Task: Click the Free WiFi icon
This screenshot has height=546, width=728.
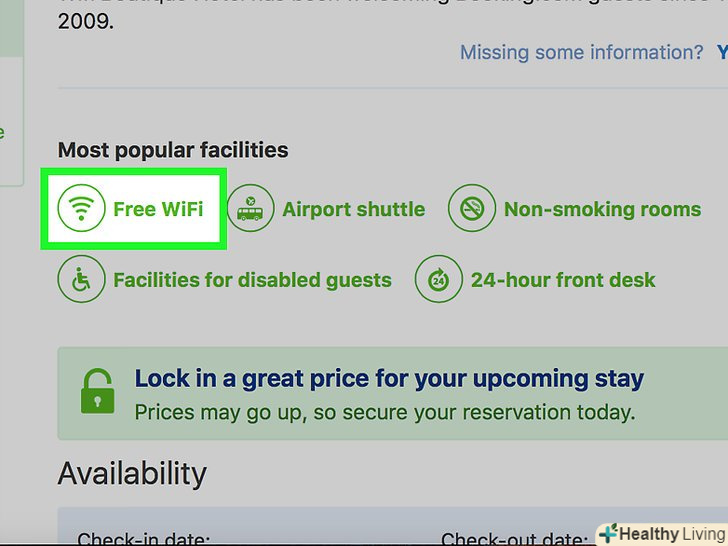Action: coord(82,209)
